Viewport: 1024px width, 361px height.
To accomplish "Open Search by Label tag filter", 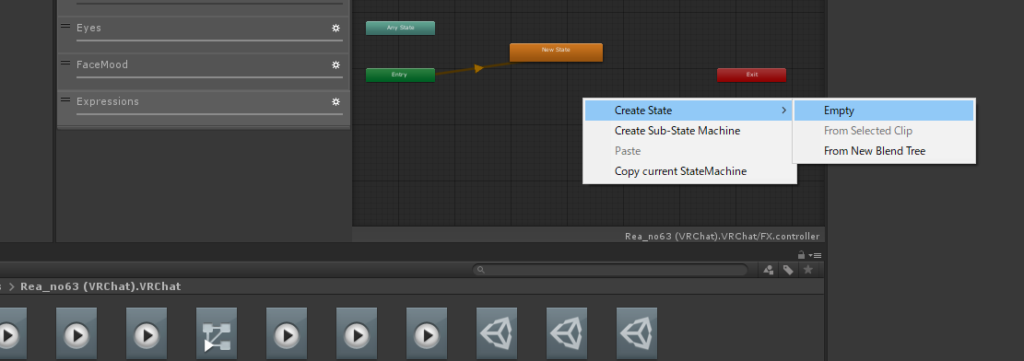I will pos(788,270).
